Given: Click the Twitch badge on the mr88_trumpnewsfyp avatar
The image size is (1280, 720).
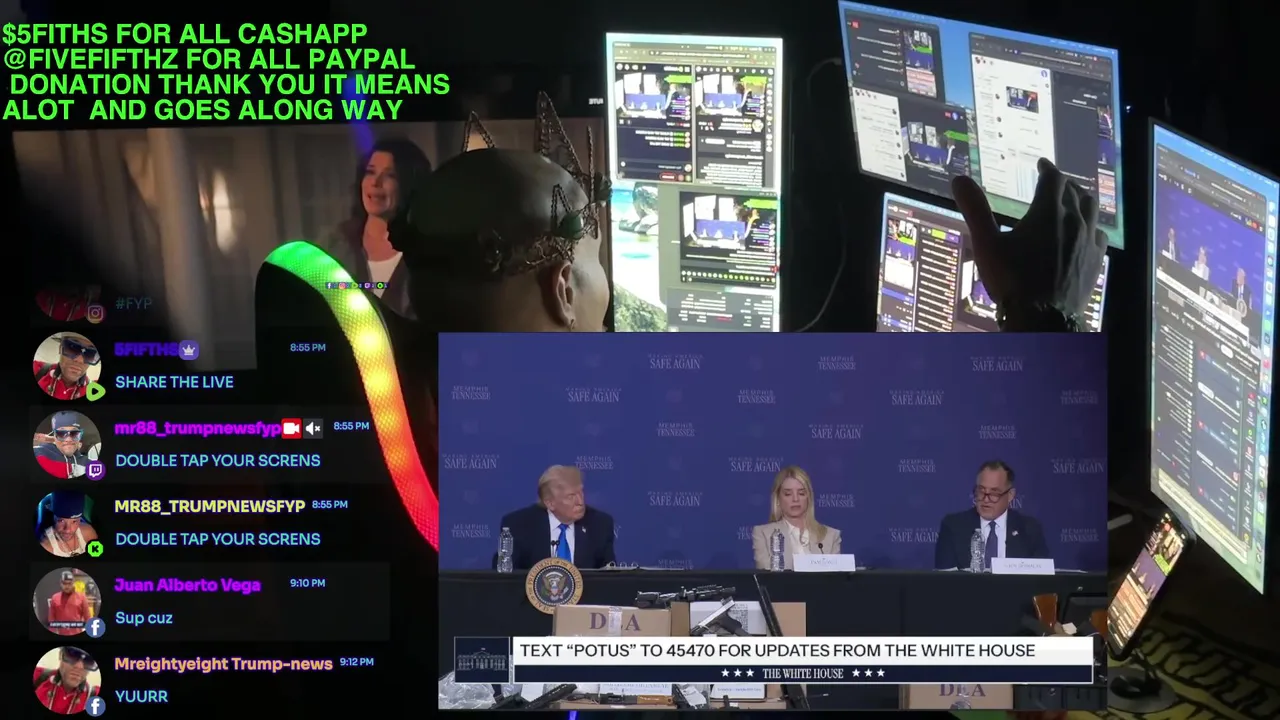Looking at the screenshot, I should click(x=95, y=470).
